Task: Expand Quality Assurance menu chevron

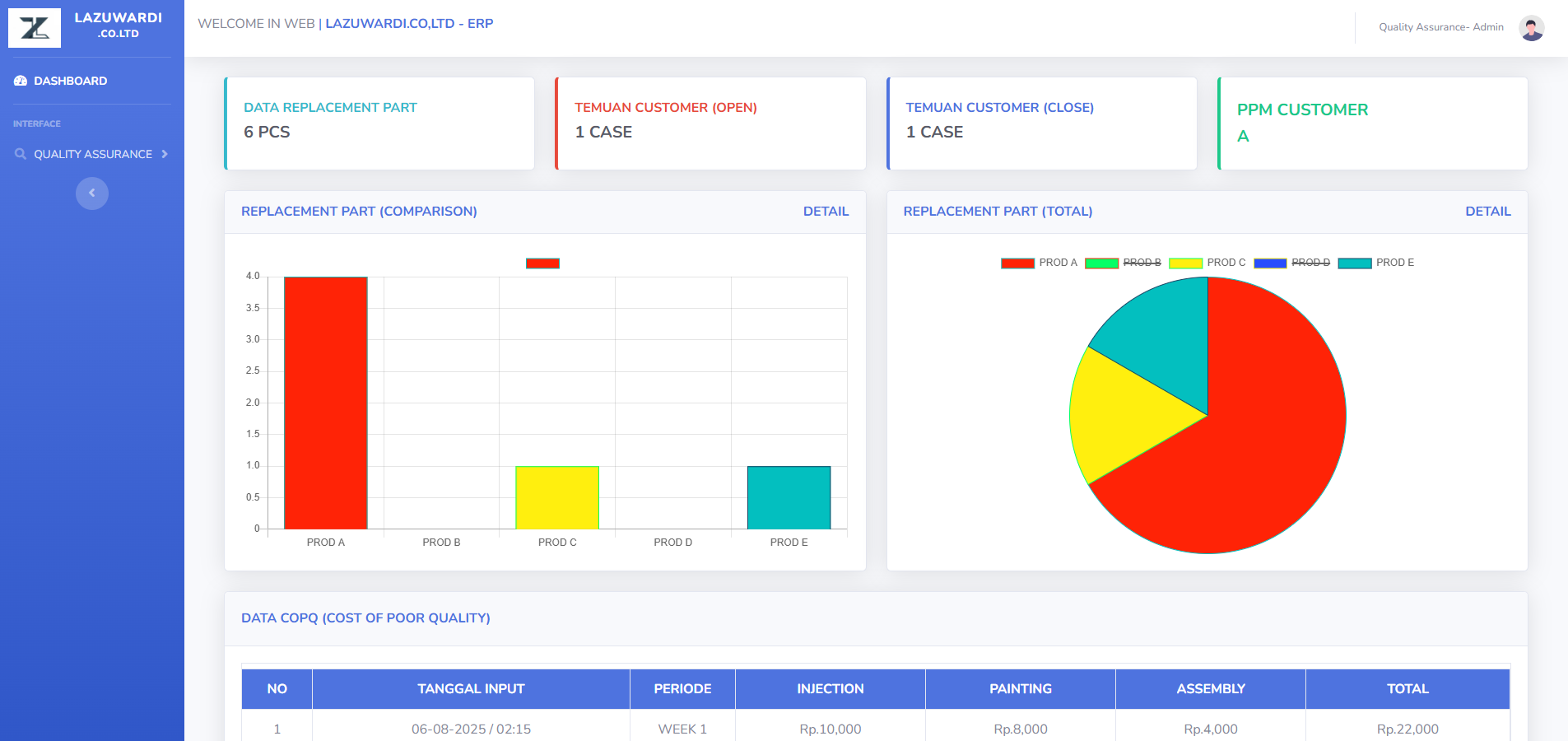Action: 165,154
